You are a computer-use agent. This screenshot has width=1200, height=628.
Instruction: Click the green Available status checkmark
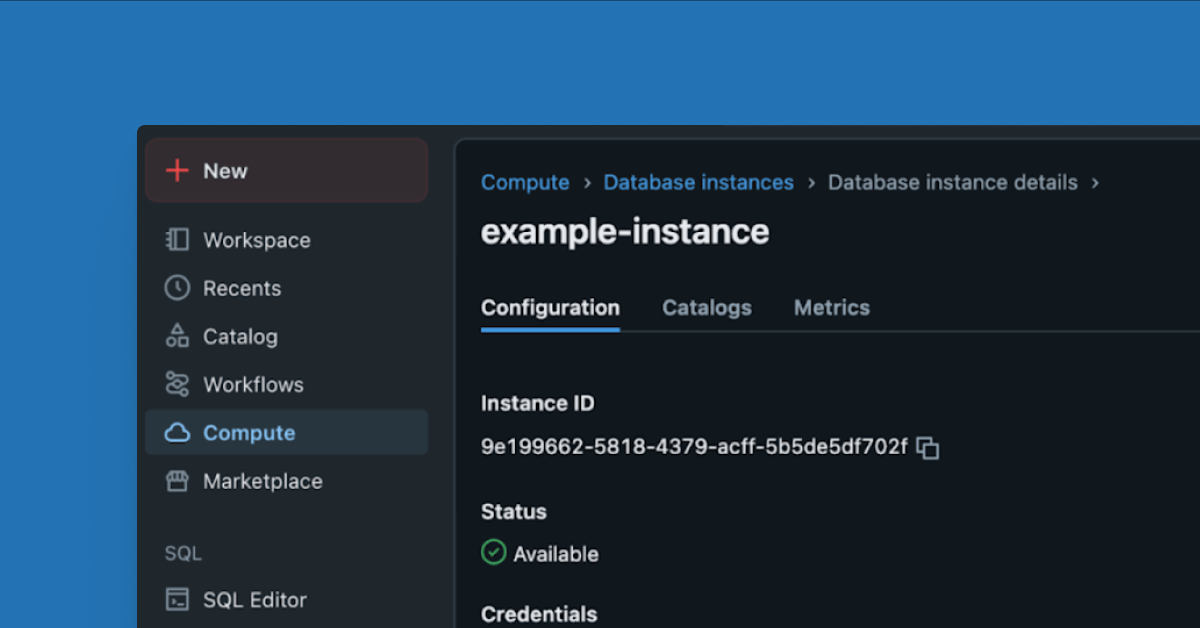(x=493, y=553)
